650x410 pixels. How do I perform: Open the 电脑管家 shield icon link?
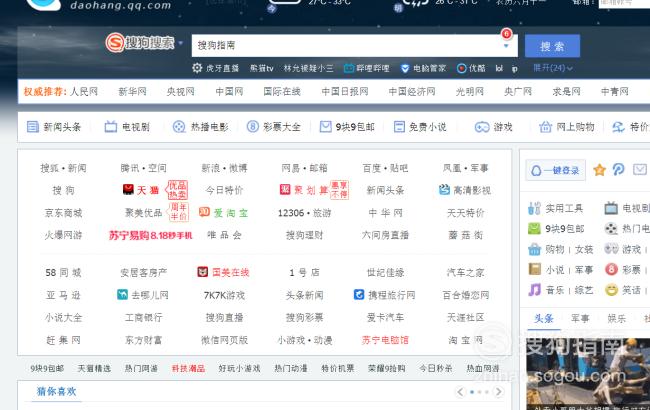(405, 68)
